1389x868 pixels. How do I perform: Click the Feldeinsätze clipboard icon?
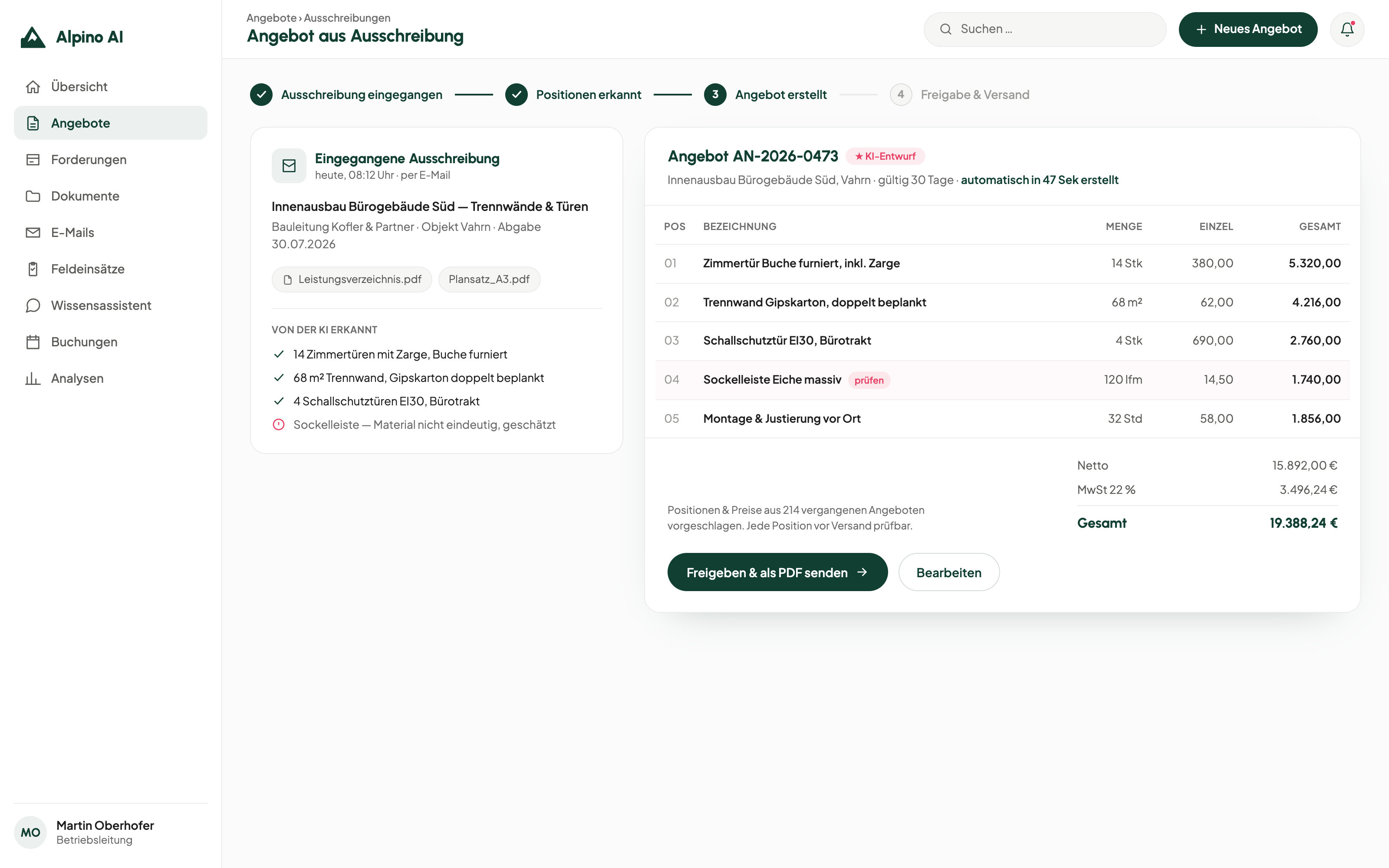33,269
